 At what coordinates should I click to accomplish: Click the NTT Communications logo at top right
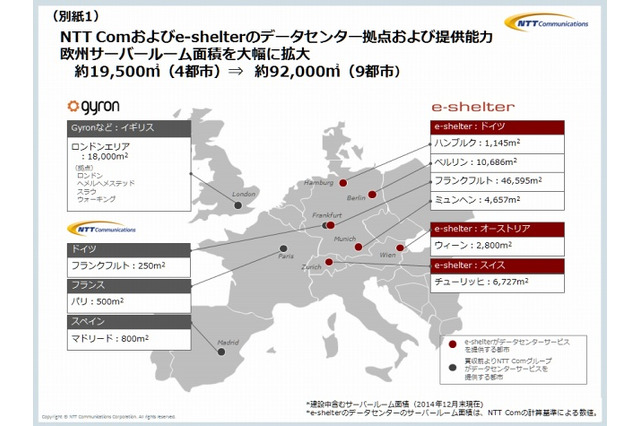tap(546, 22)
